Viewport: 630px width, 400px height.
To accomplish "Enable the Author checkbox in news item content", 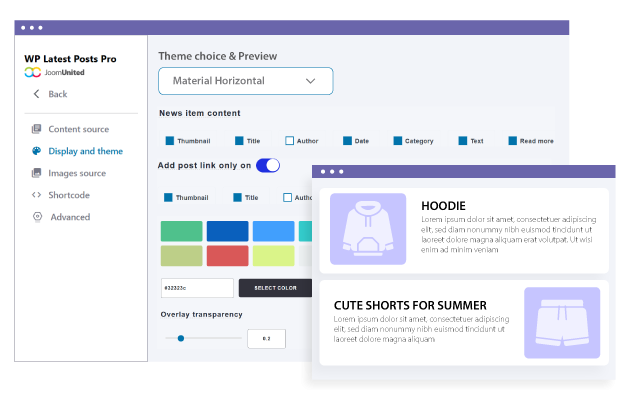I will [x=290, y=141].
